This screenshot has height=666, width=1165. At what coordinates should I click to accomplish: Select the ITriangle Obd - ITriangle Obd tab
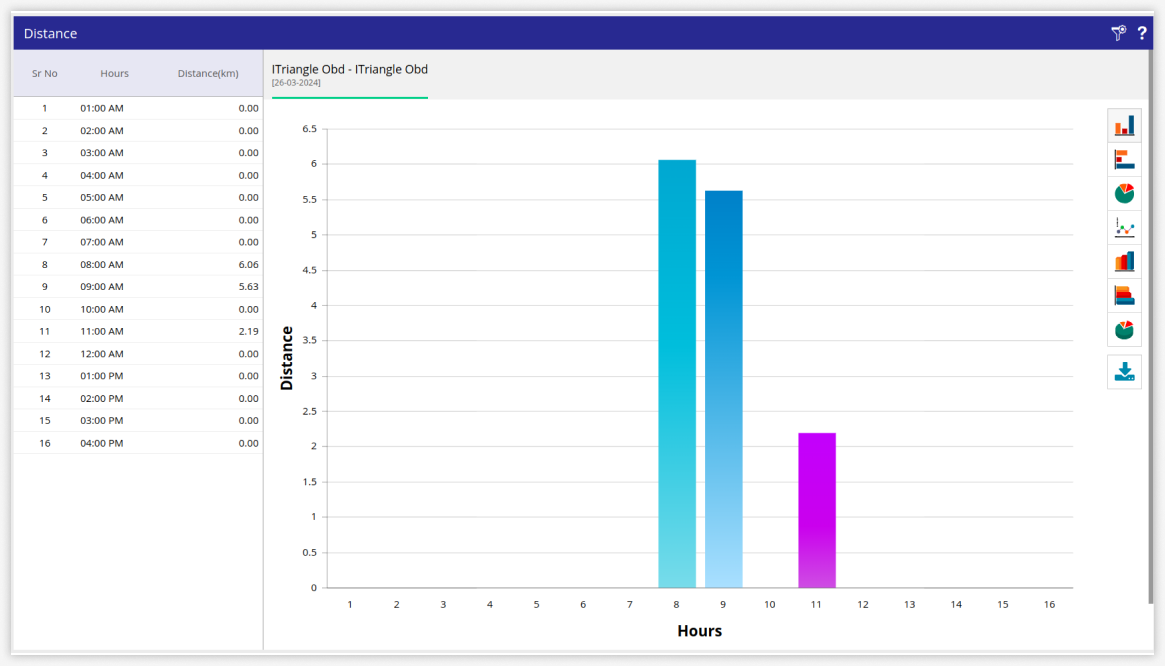coord(350,74)
